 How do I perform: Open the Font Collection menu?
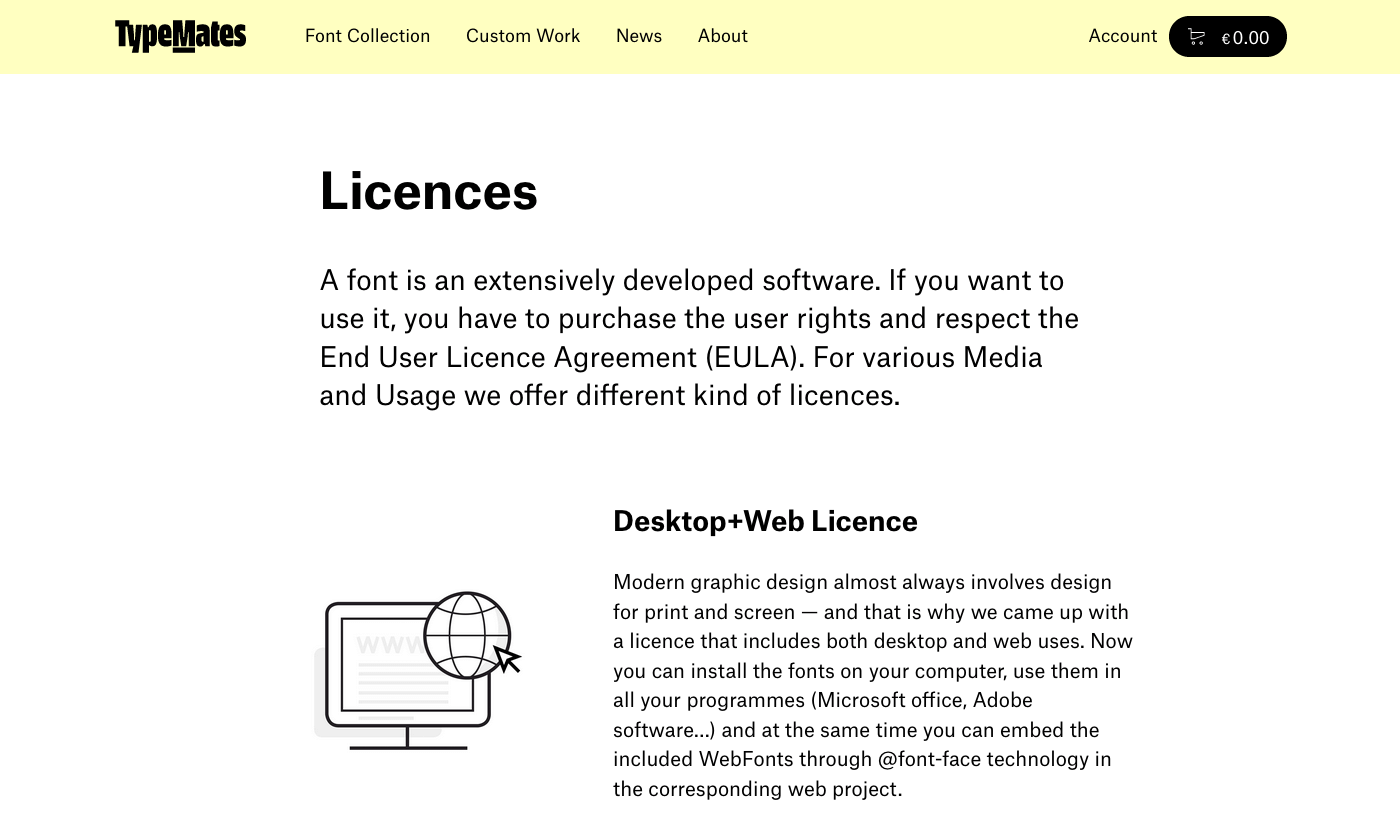(x=367, y=36)
